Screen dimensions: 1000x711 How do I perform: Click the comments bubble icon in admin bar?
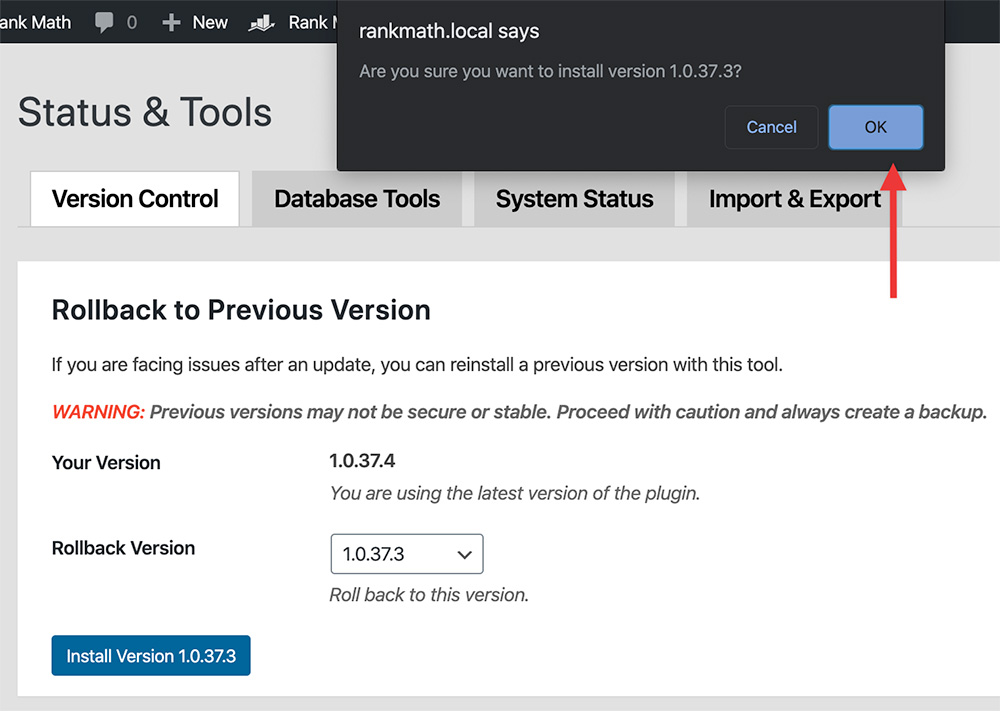(x=104, y=22)
